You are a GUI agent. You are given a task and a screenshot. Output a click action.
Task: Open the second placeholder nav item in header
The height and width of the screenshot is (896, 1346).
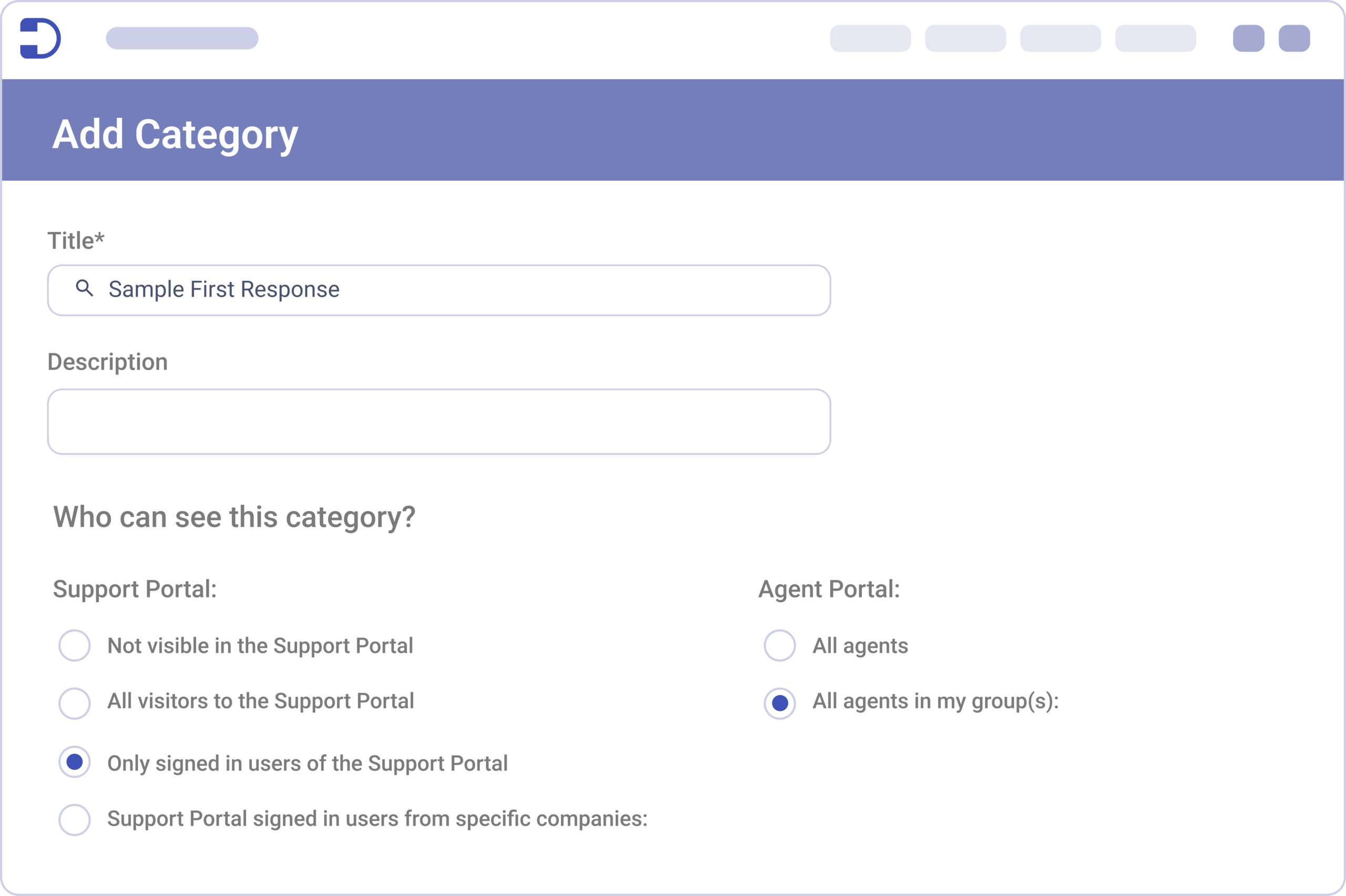pos(965,38)
